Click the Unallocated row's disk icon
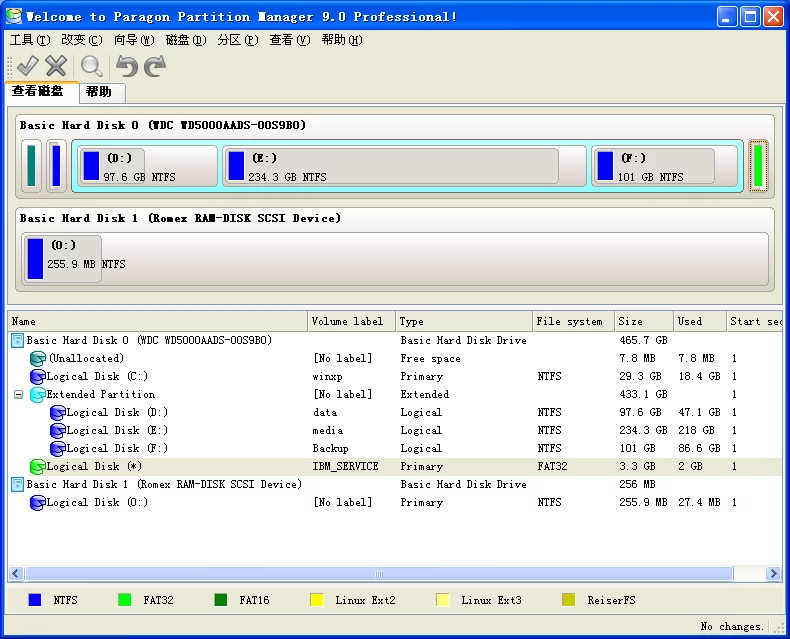 [x=38, y=358]
